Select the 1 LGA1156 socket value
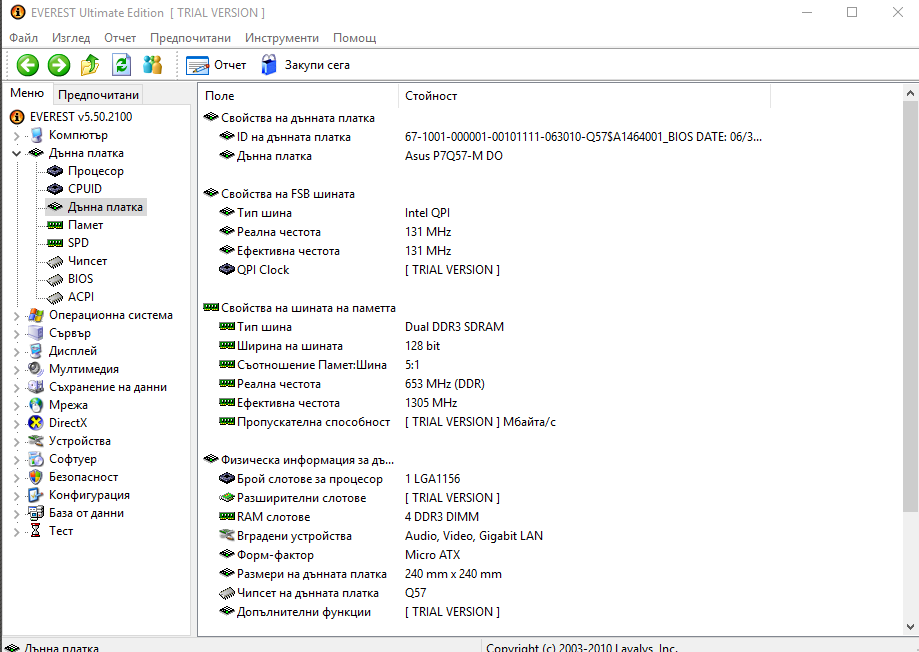The height and width of the screenshot is (652, 919). [433, 478]
